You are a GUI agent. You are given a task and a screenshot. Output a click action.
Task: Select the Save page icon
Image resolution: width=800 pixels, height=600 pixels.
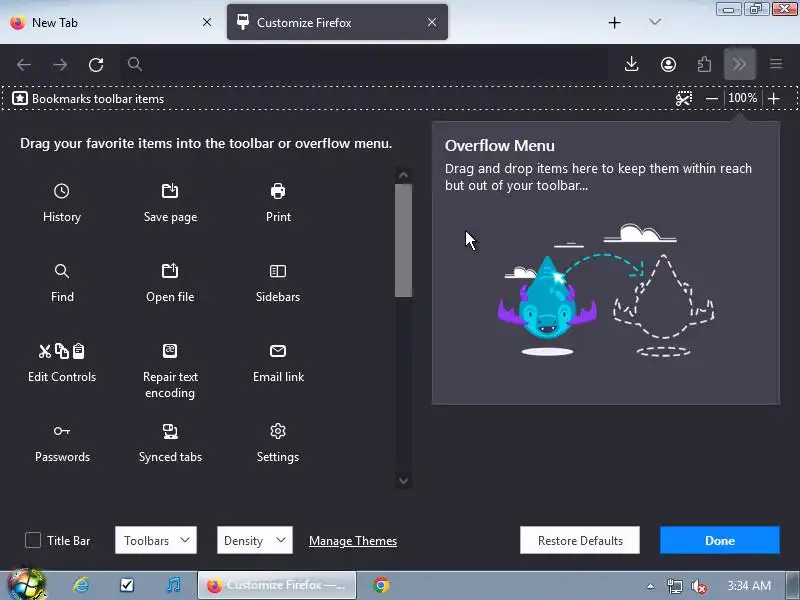(x=170, y=191)
